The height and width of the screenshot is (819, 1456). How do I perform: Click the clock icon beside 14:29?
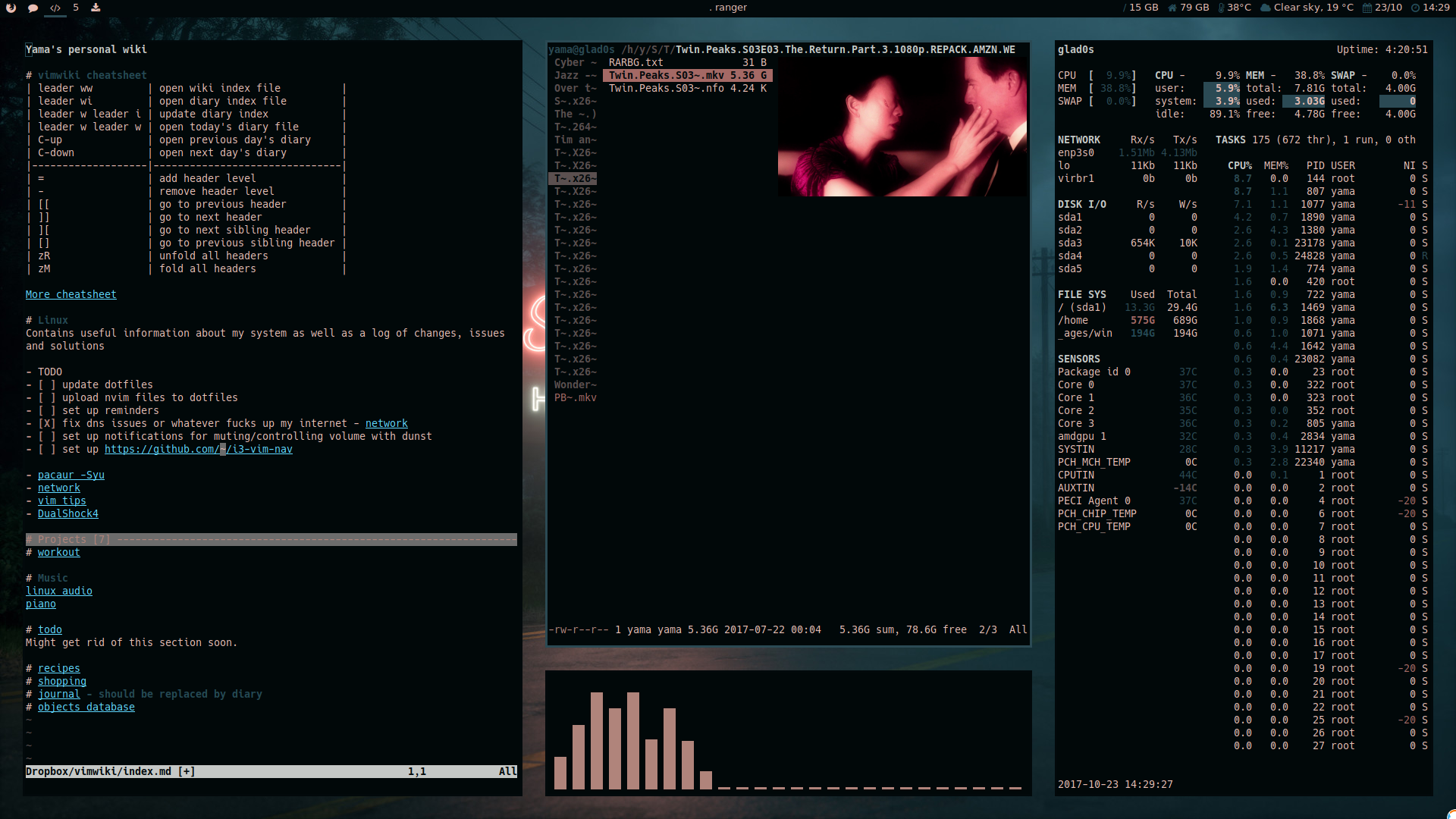click(x=1415, y=8)
